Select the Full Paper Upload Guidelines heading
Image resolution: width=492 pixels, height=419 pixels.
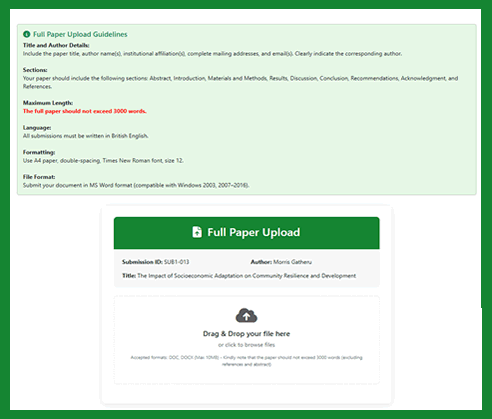[80, 34]
